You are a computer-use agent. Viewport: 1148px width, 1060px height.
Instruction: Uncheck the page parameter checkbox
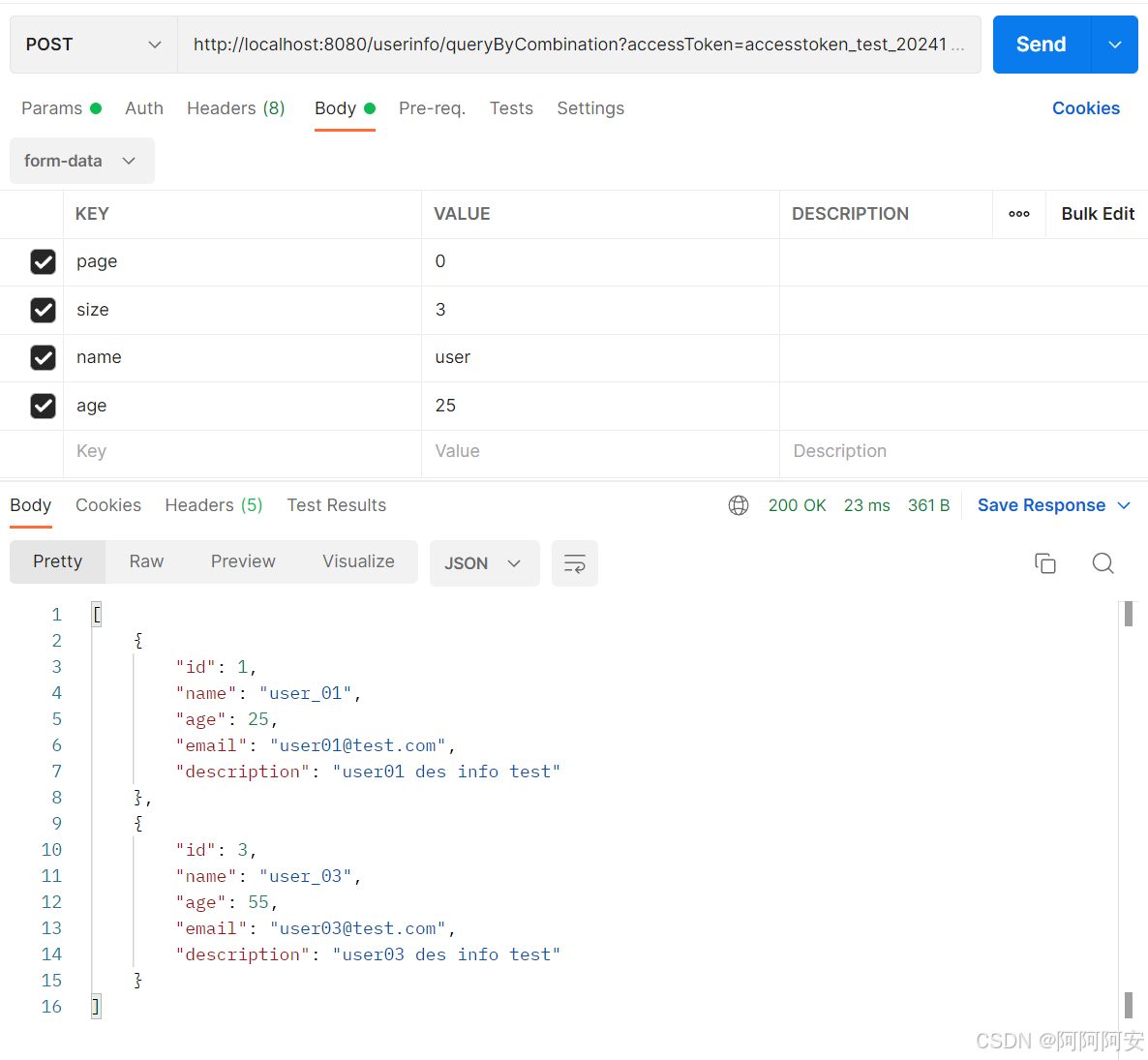[x=44, y=261]
